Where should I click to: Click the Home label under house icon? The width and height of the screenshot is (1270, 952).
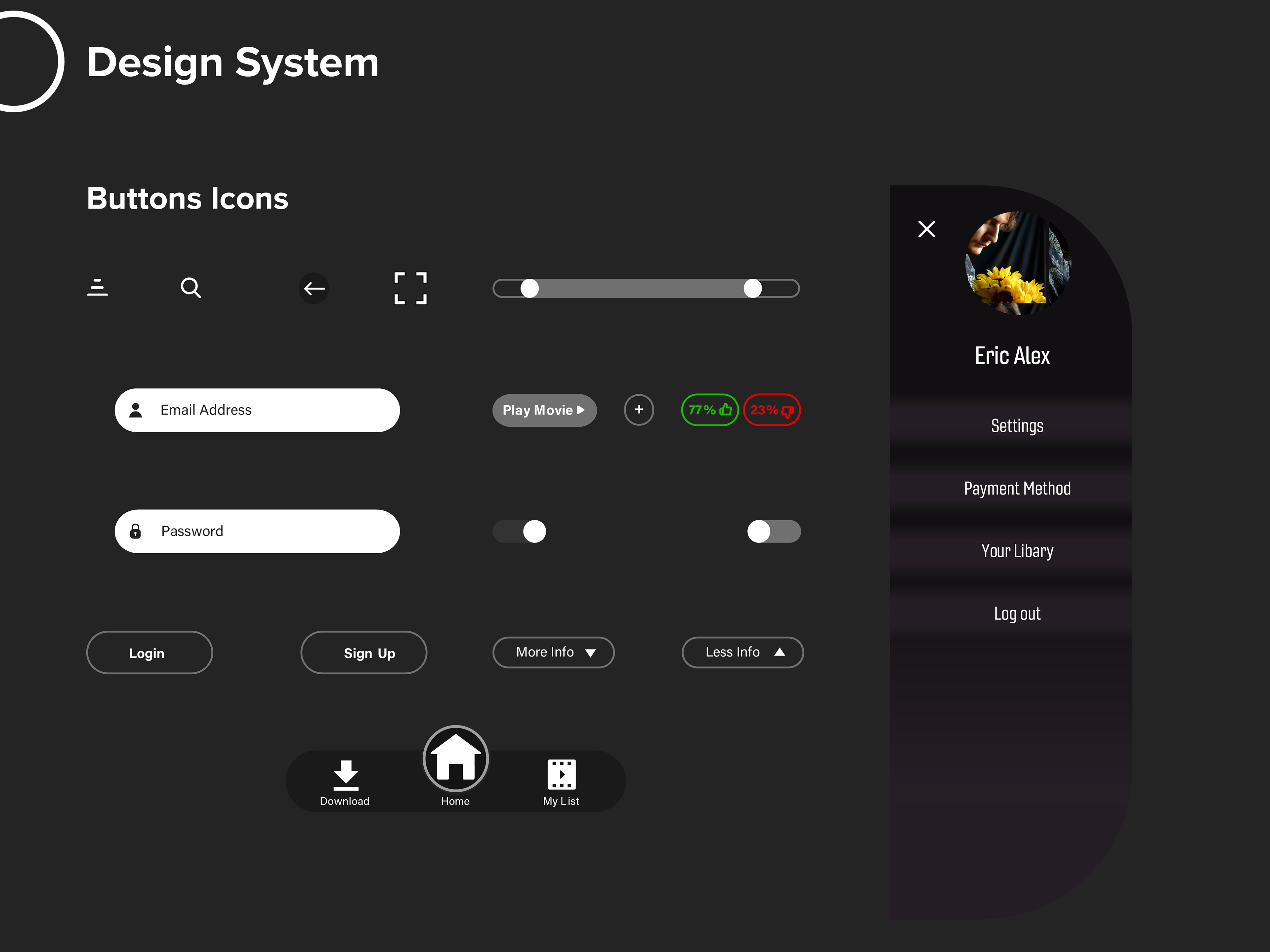point(455,801)
